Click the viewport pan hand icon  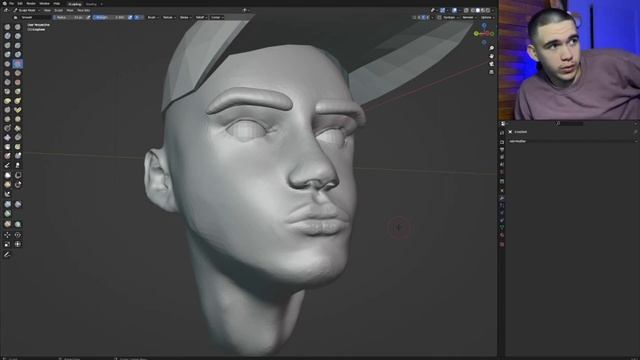click(x=491, y=56)
